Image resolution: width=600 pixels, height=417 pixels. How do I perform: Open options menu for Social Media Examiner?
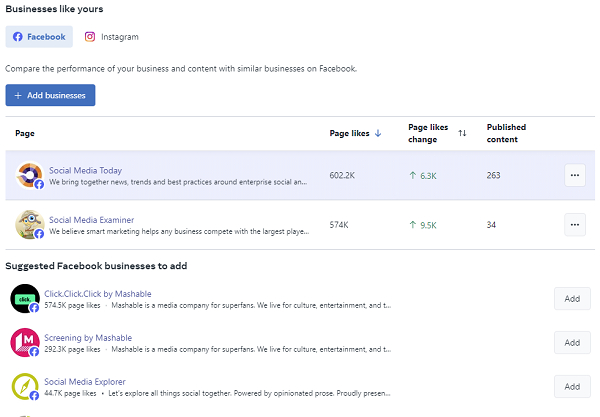574,225
